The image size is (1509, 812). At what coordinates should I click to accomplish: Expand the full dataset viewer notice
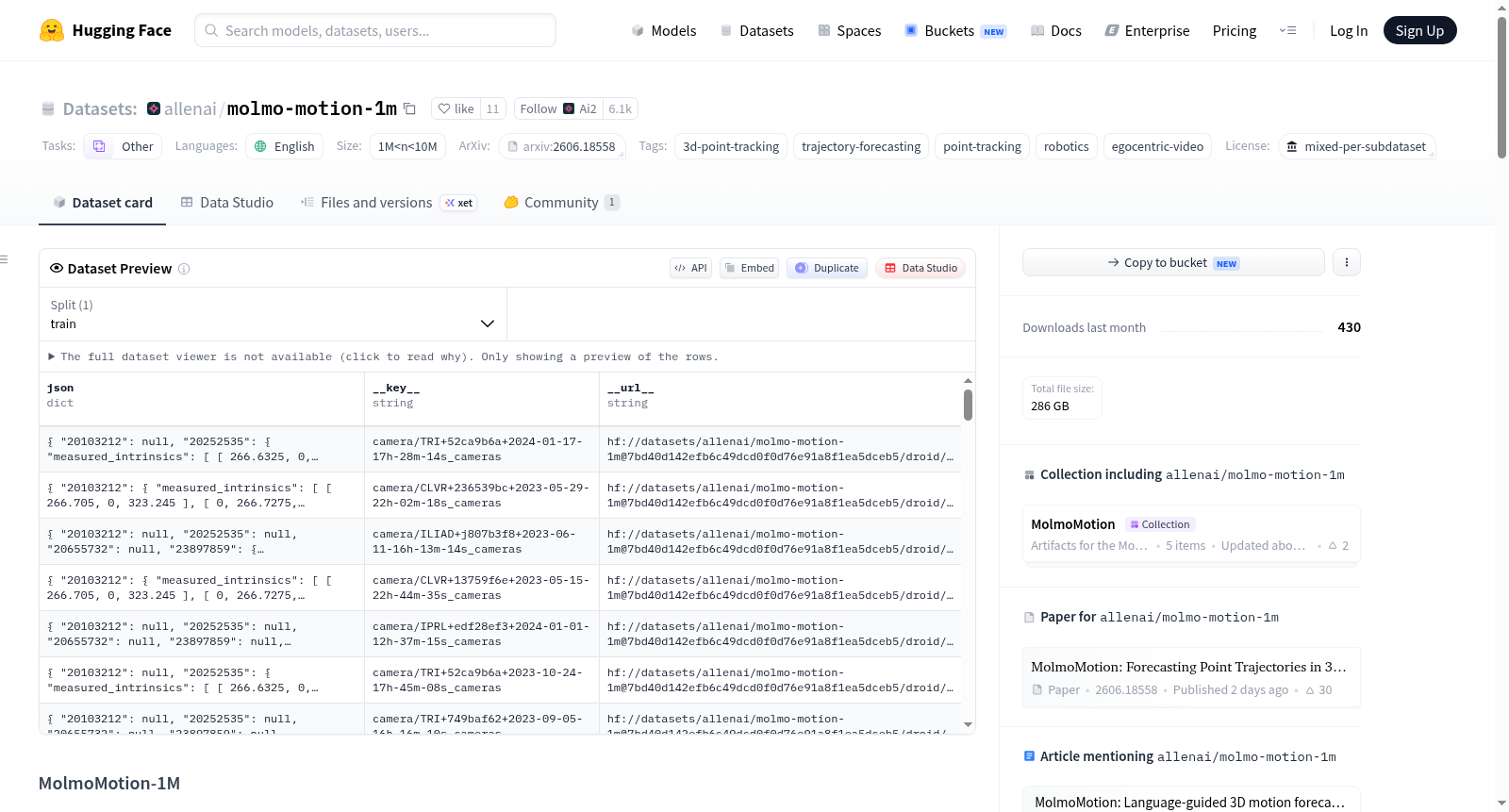point(383,356)
